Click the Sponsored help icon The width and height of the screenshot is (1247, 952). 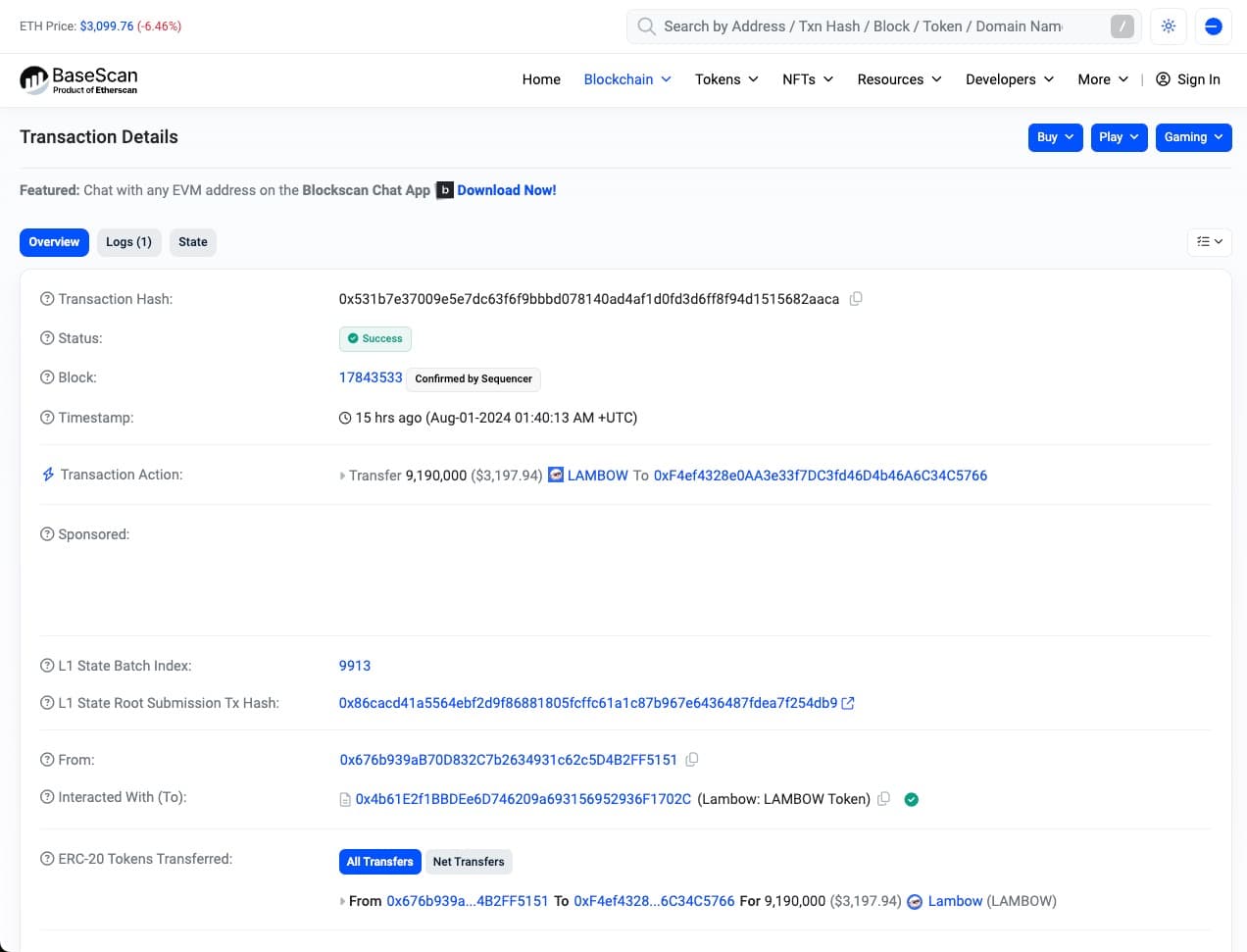(47, 534)
